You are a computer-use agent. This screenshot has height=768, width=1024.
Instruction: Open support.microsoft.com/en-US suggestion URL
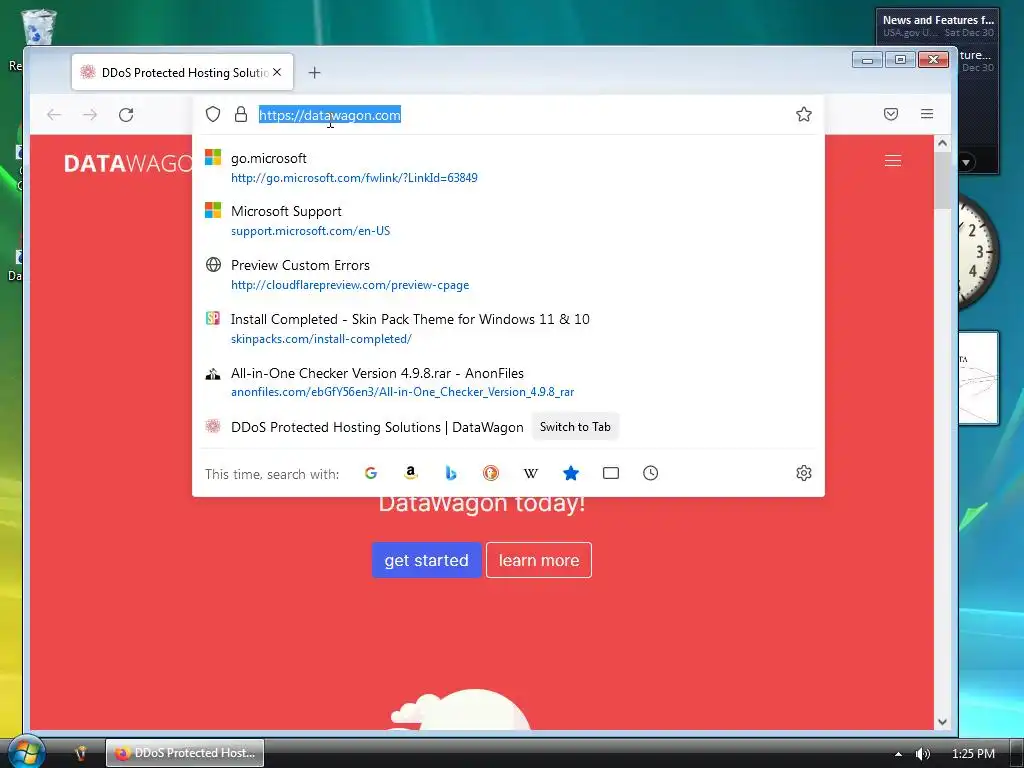[x=310, y=231]
